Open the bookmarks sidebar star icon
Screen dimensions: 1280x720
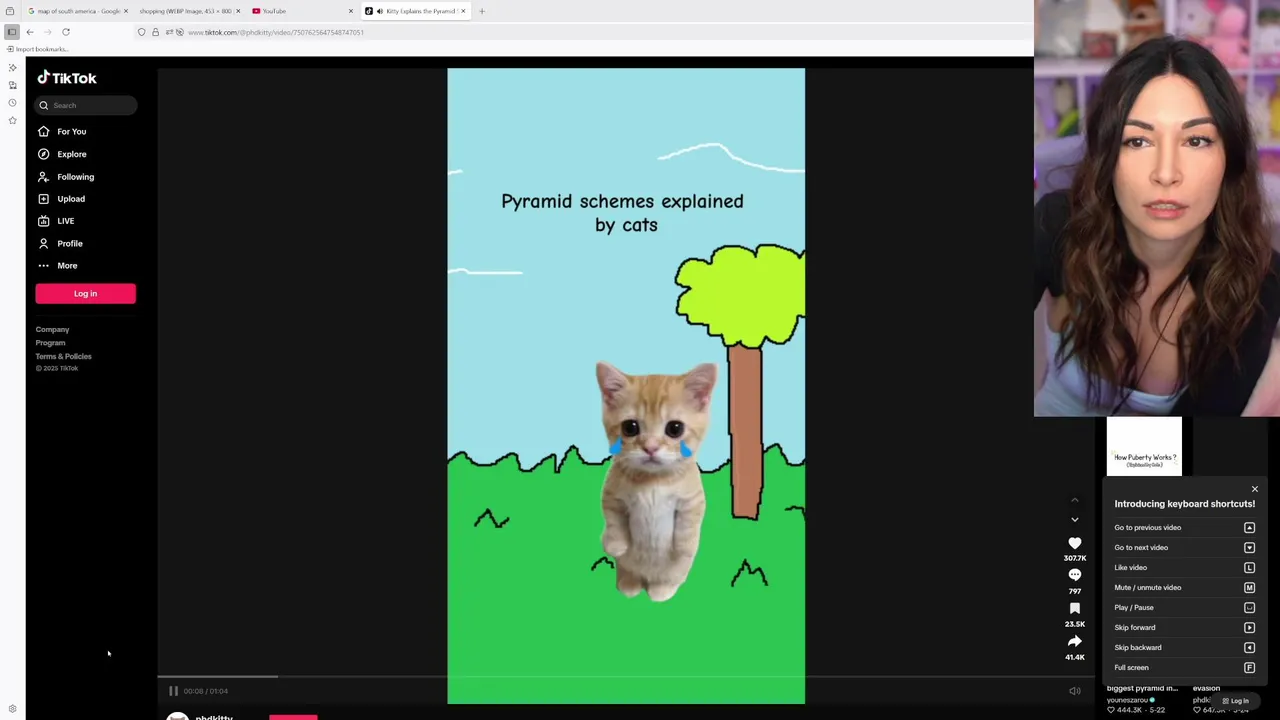pyautogui.click(x=12, y=120)
